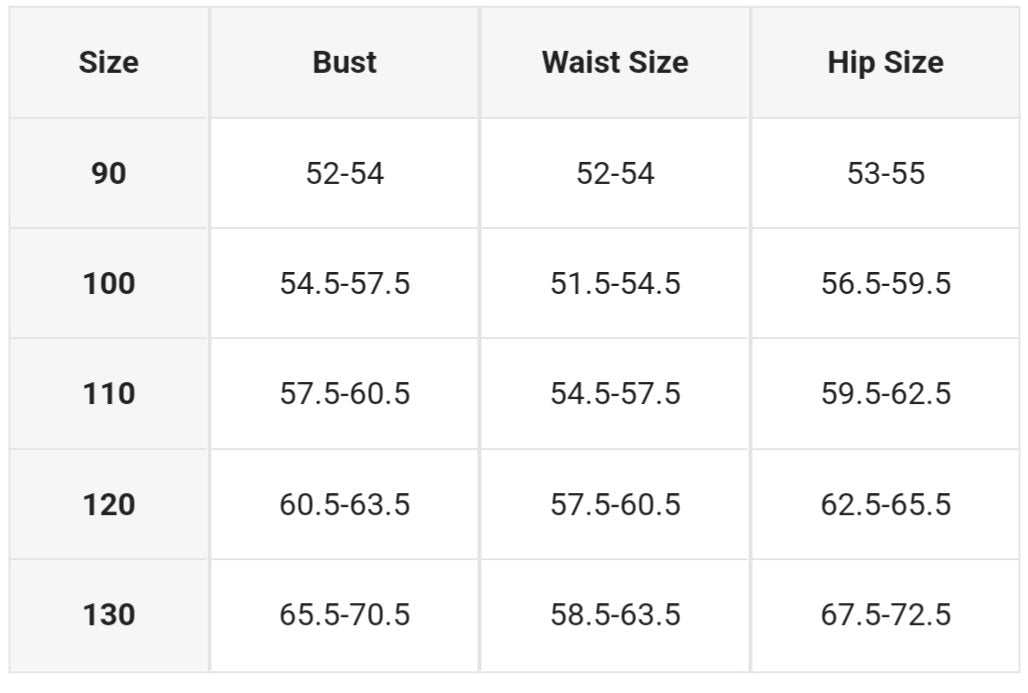
Task: Select the size 120 row label
Action: [108, 504]
